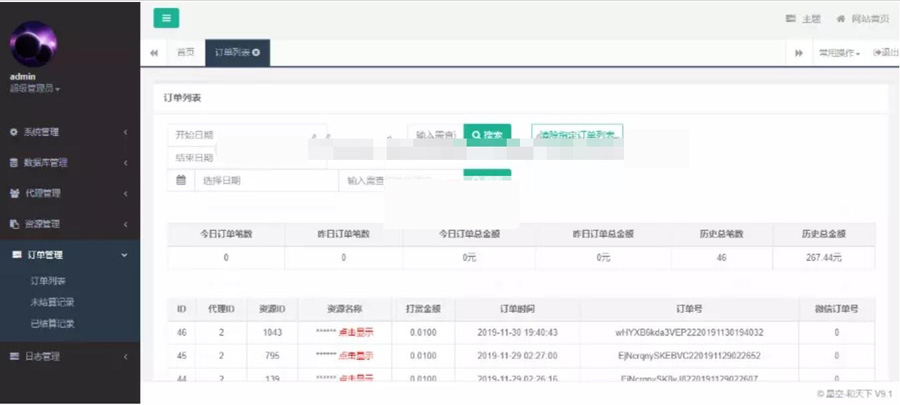The width and height of the screenshot is (900, 405).
Task: Select 未结算记录 in the sidebar
Action: [52, 302]
